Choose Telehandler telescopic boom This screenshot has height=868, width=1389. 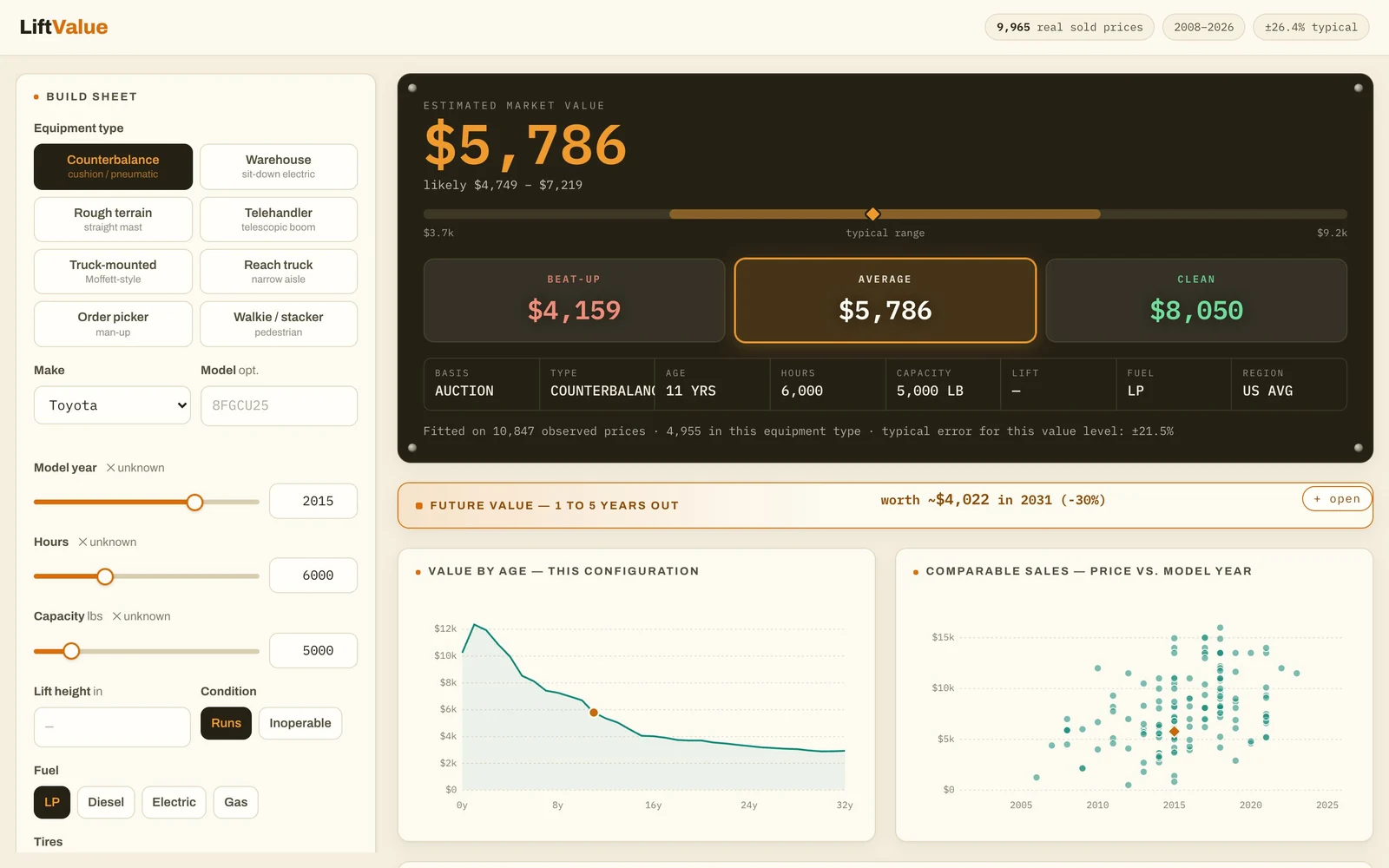(279, 220)
